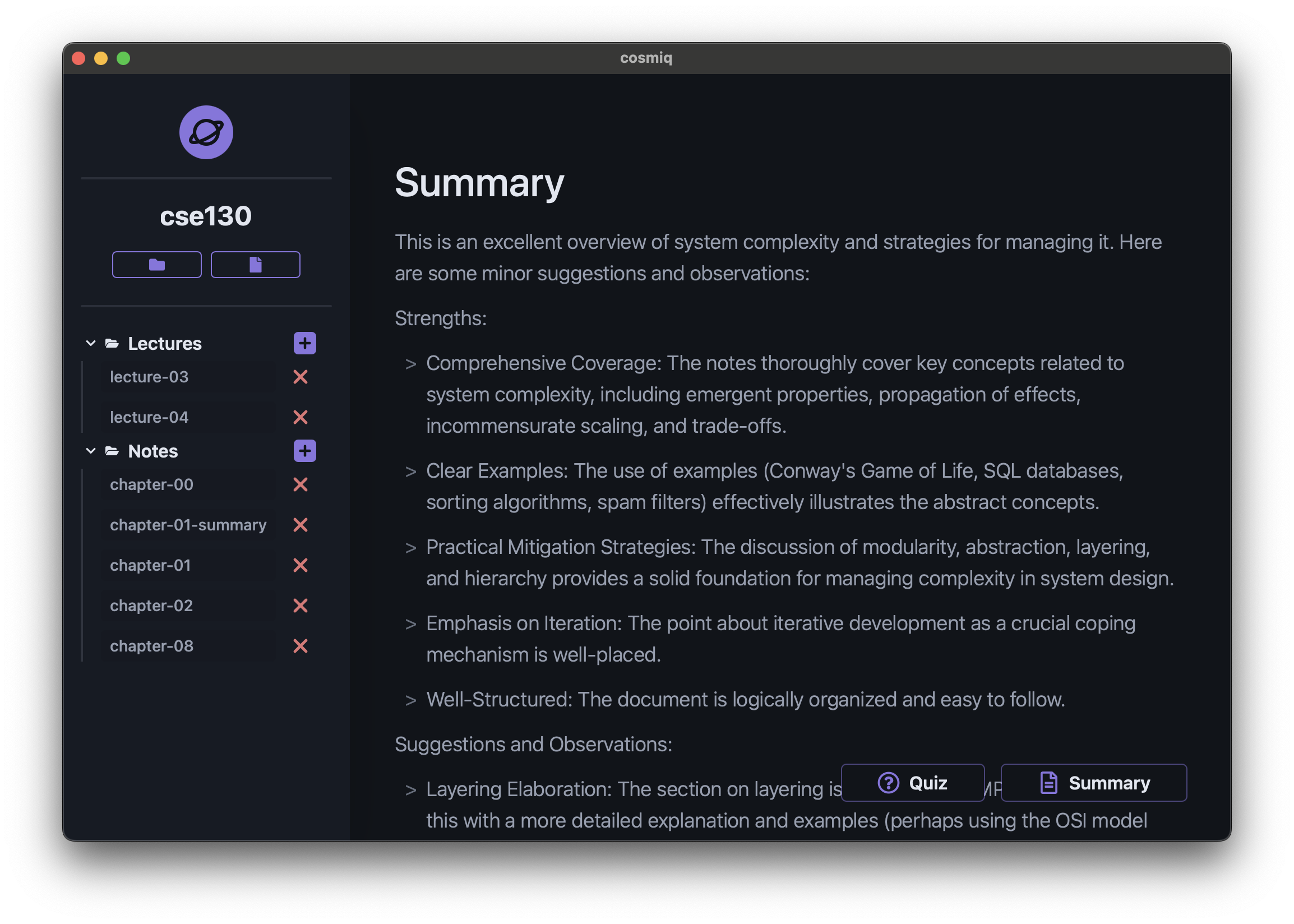Screen dimensions: 1294x924
Task: Delete chapter-08 with red X
Action: (300, 646)
